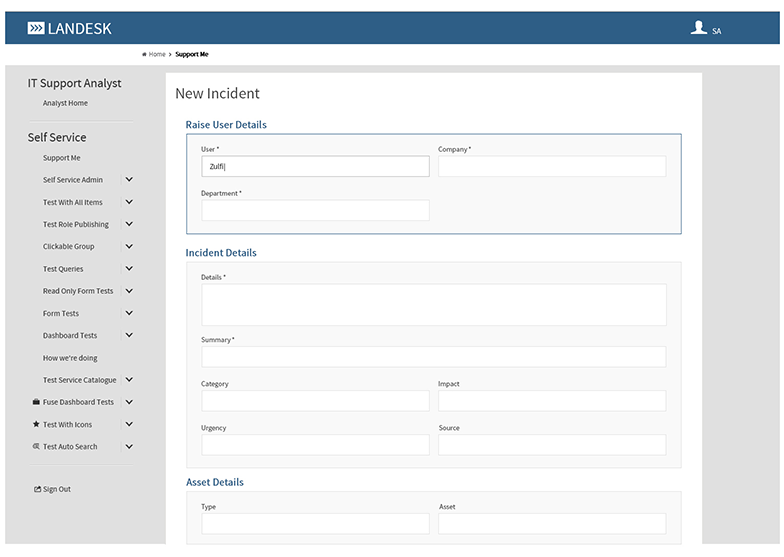Focus the incident Details text area

coord(433,304)
